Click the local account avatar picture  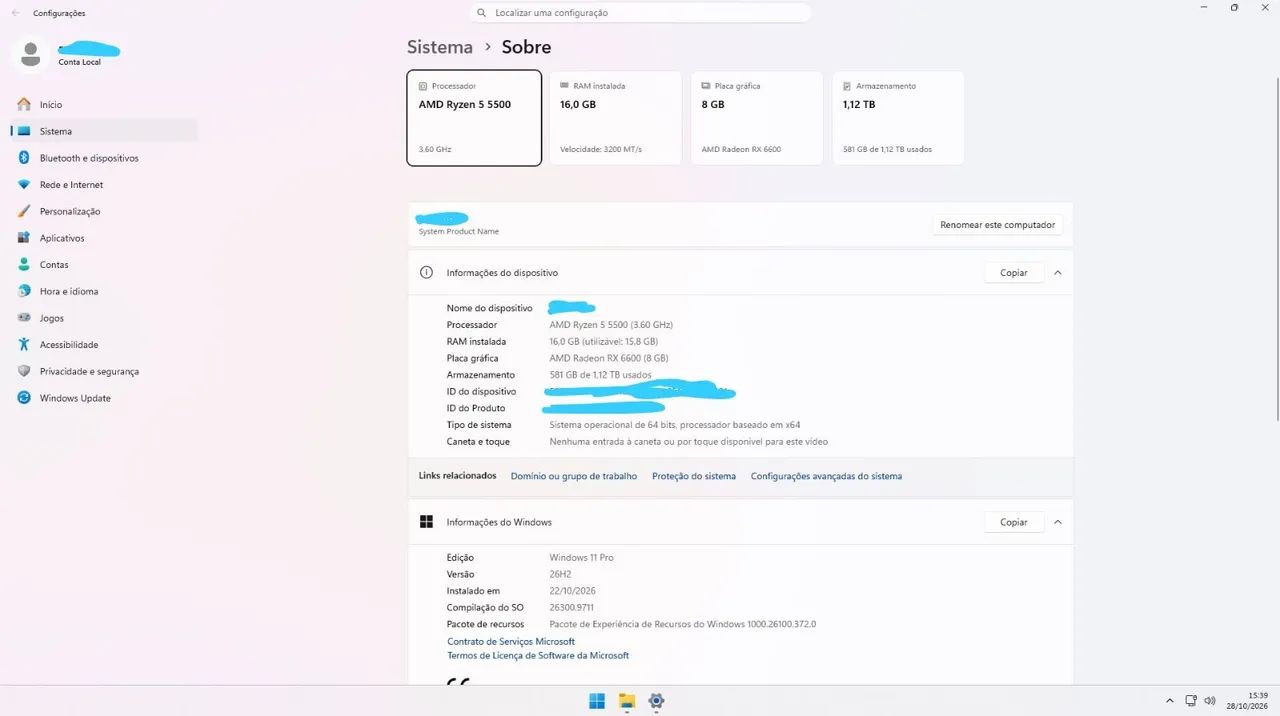(x=31, y=55)
